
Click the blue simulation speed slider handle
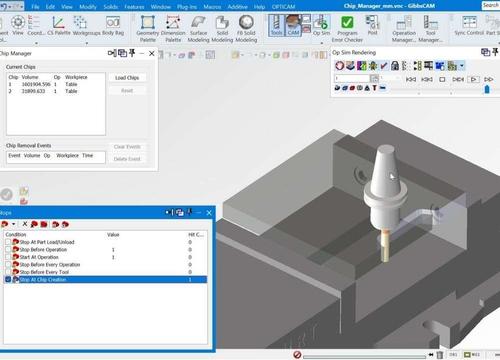(487, 89)
